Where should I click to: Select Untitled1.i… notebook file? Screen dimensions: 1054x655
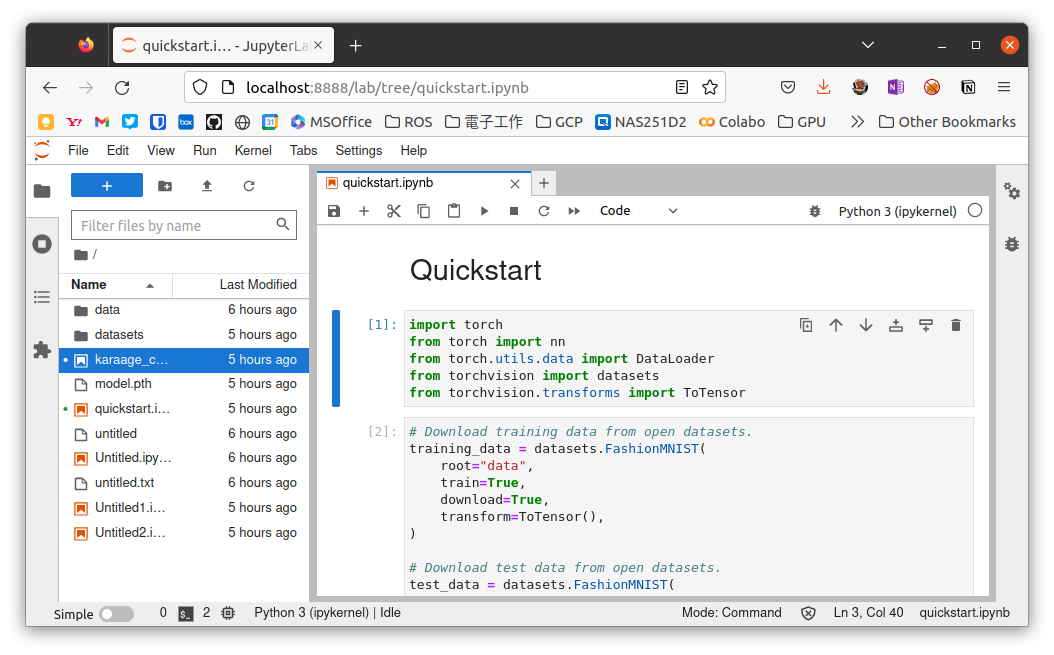184,507
